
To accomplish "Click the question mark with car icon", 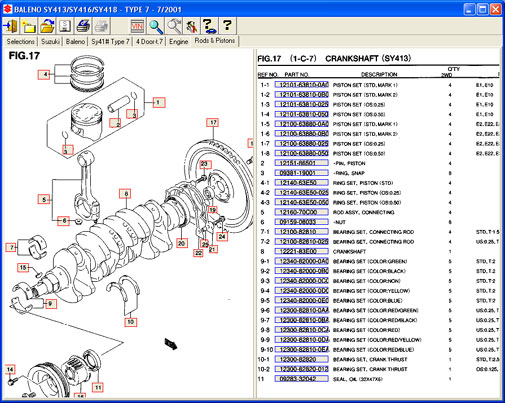I will point(210,26).
